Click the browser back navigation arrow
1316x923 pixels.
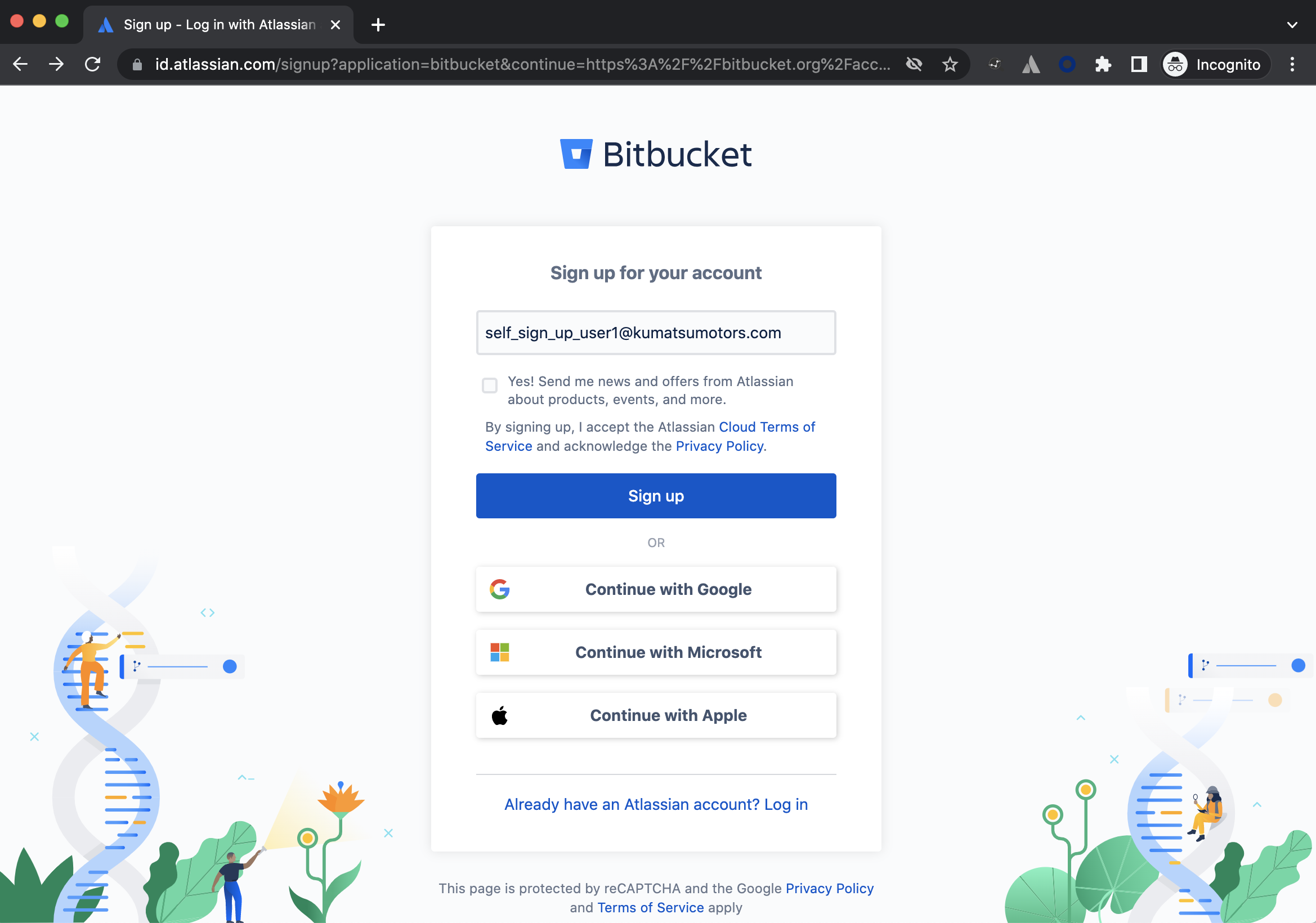coord(22,64)
